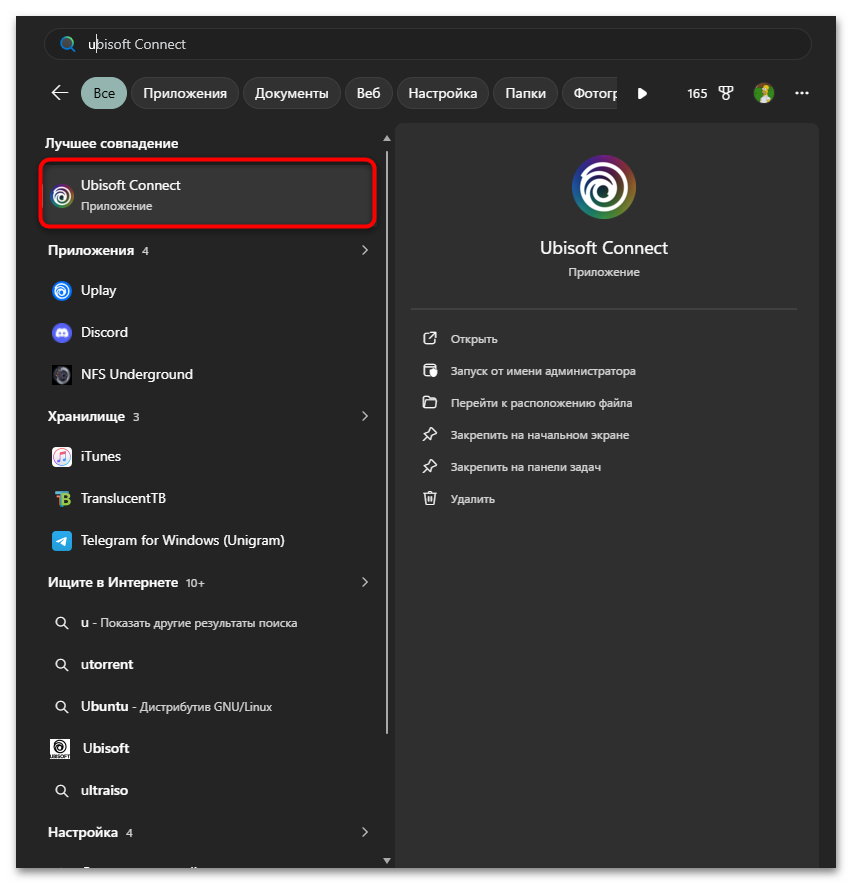Click the large Ubisoft Connect logo in preview pane
This screenshot has width=852, height=884.
tap(603, 187)
